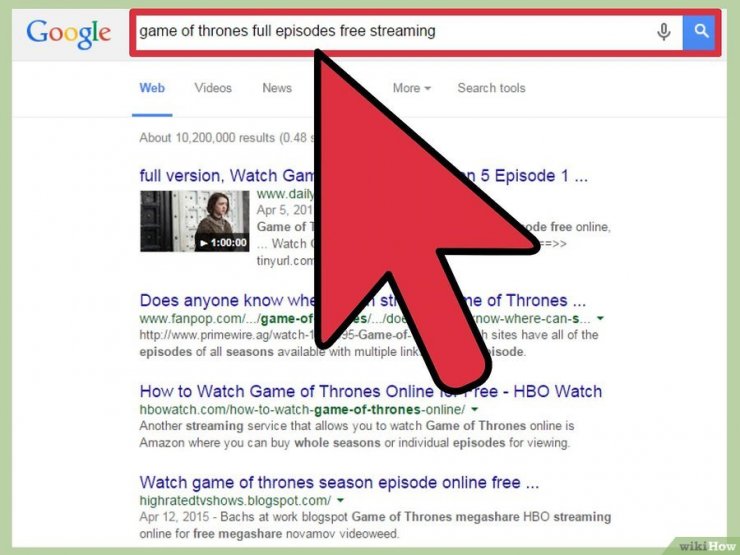Click the voice search microphone icon
Image resolution: width=740 pixels, height=555 pixels.
pyautogui.click(x=664, y=32)
